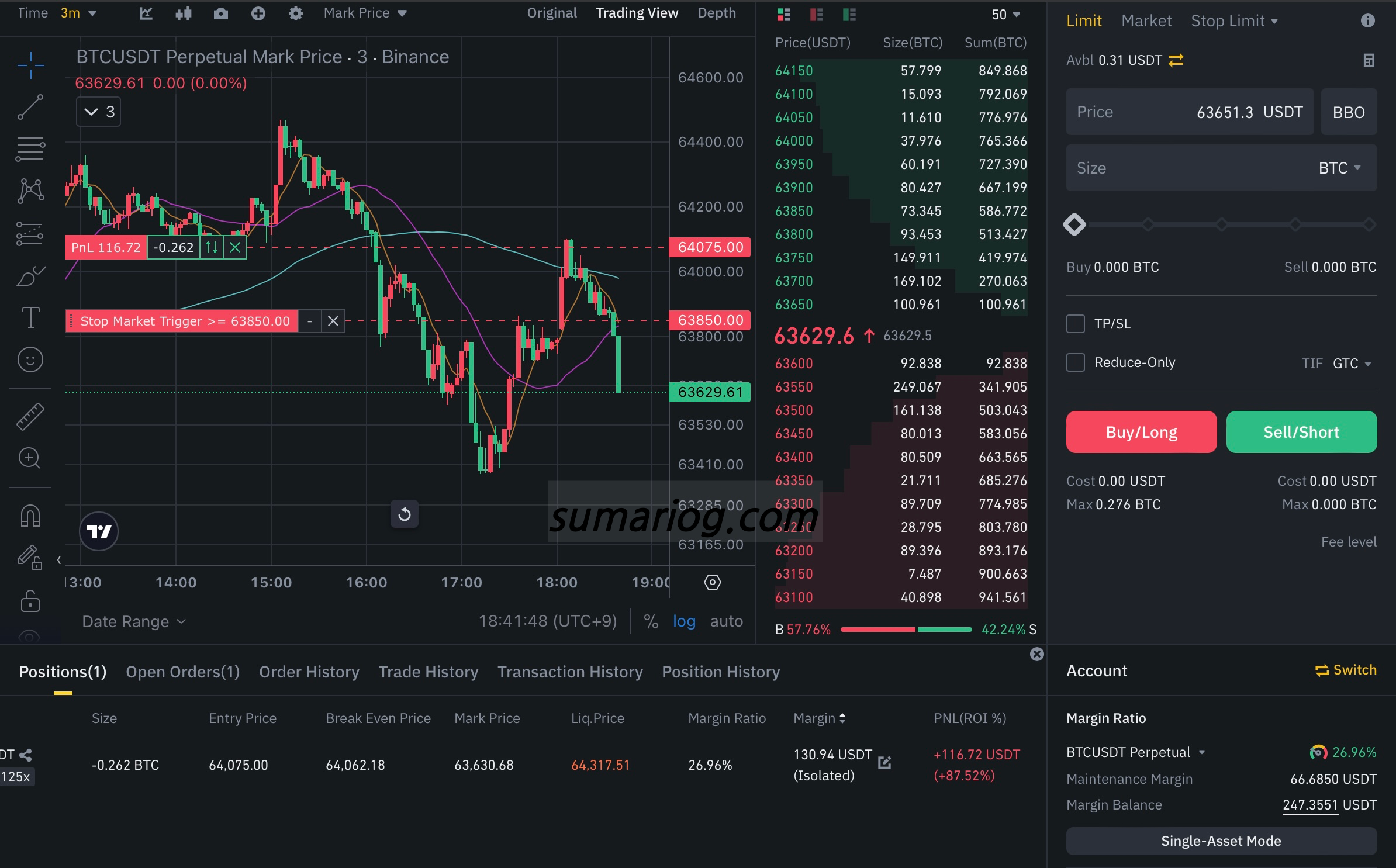Open the emoji sticker tool
Image resolution: width=1396 pixels, height=868 pixels.
30,360
